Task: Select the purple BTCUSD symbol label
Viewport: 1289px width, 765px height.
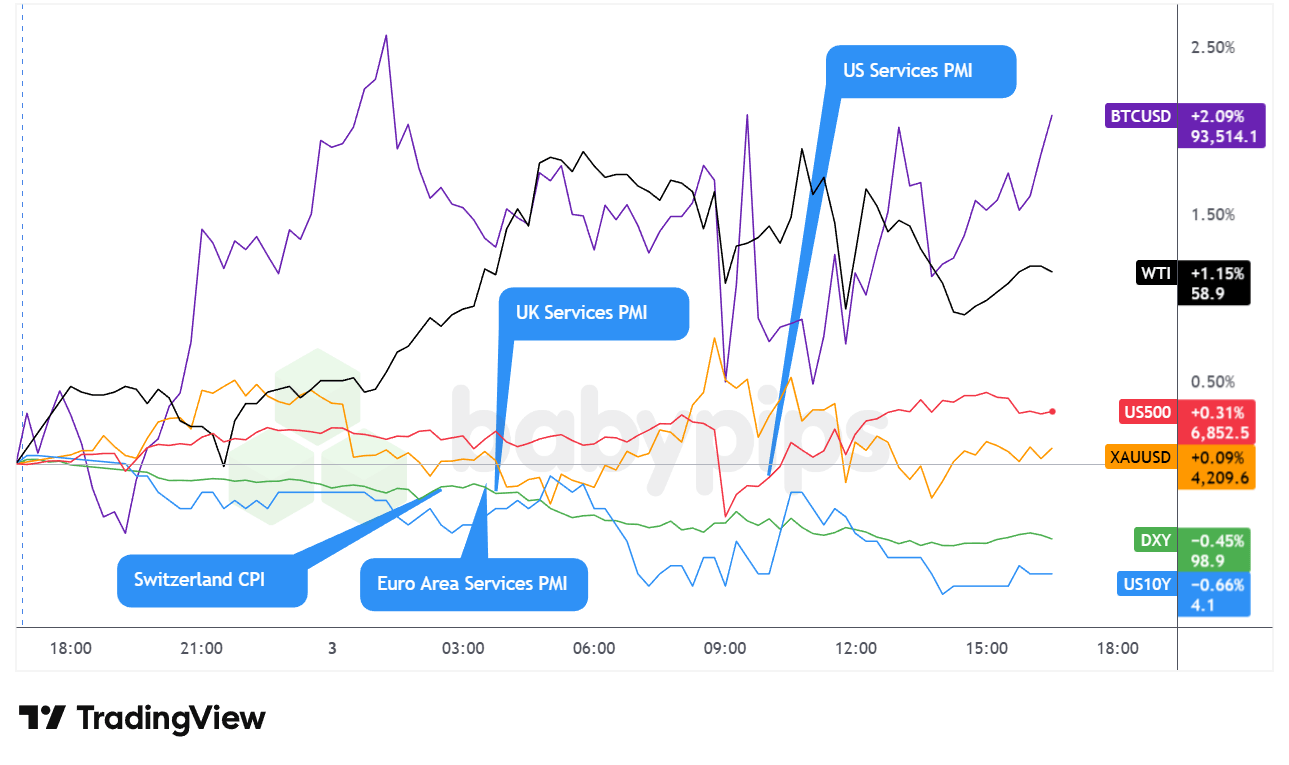Action: (x=1139, y=116)
